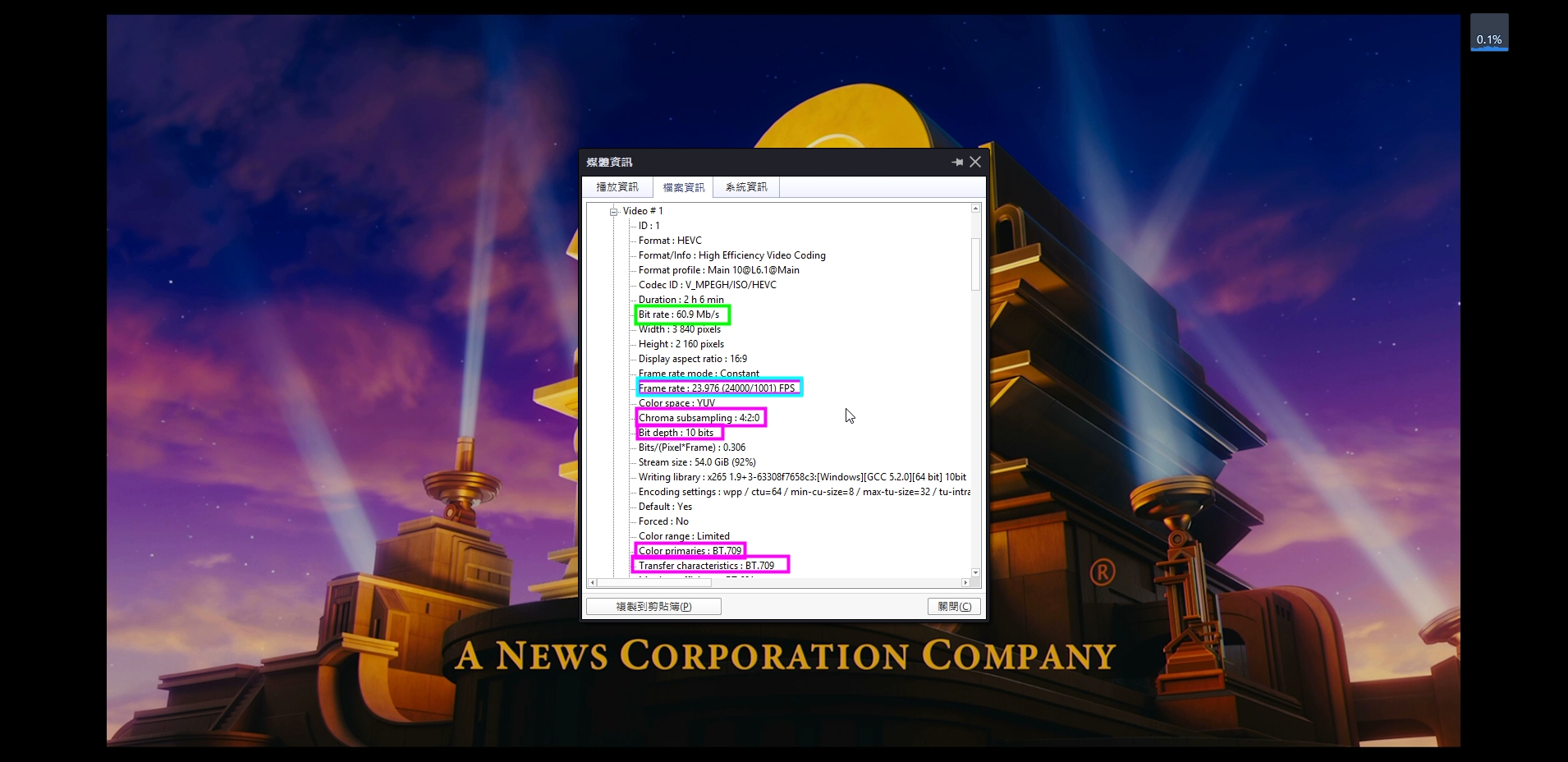Select "Chroma subsampling : 4:2:0" row
1568x762 pixels.
coord(699,418)
